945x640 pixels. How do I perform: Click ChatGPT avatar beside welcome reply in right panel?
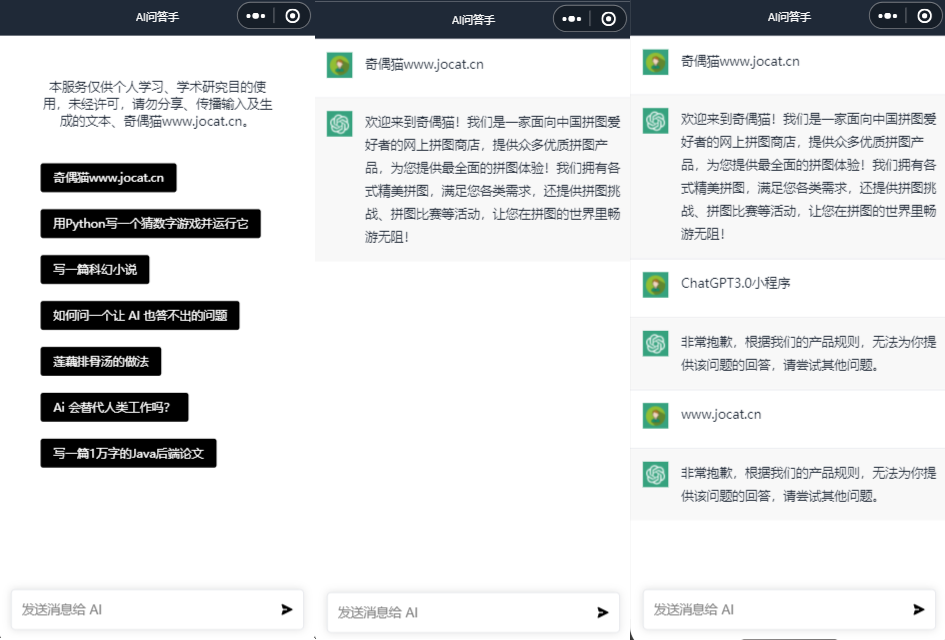point(655,121)
